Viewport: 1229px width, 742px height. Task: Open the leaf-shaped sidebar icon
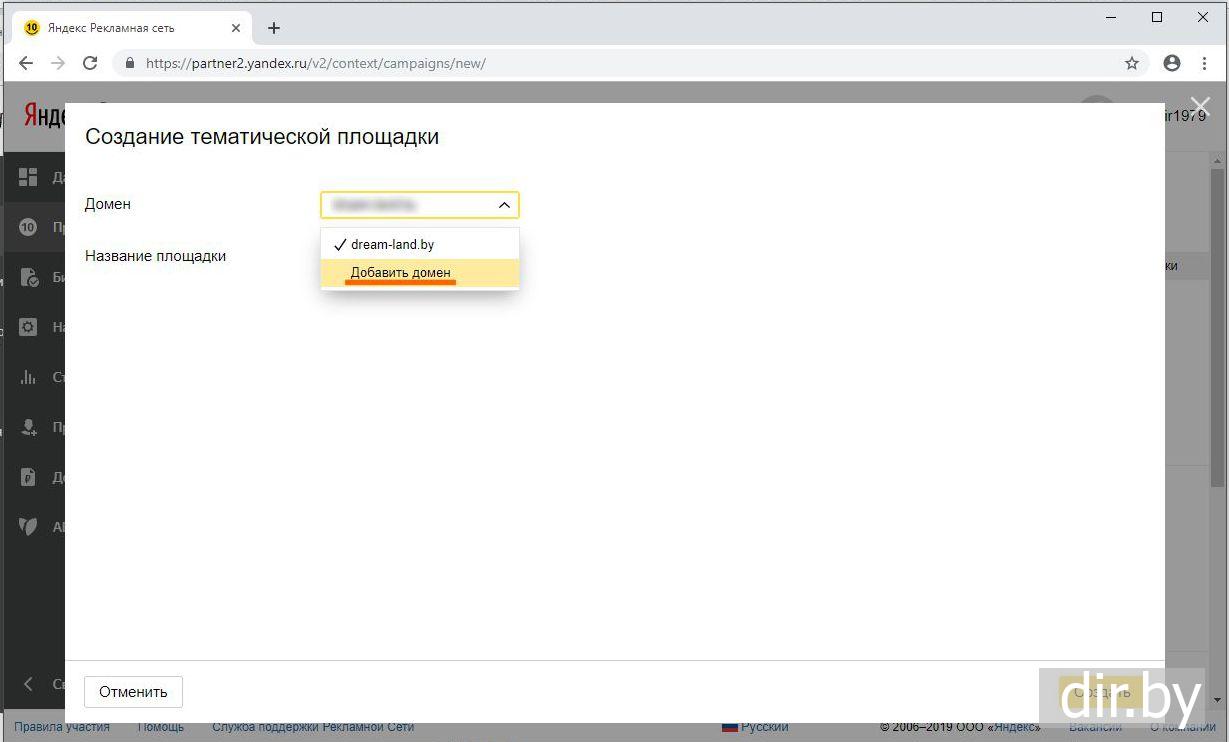[28, 527]
